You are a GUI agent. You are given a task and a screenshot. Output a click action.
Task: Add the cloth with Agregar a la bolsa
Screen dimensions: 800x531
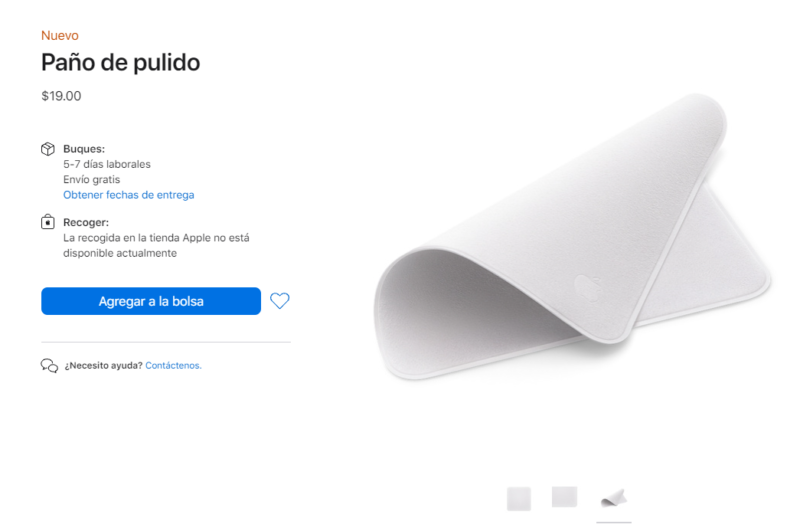pyautogui.click(x=151, y=301)
